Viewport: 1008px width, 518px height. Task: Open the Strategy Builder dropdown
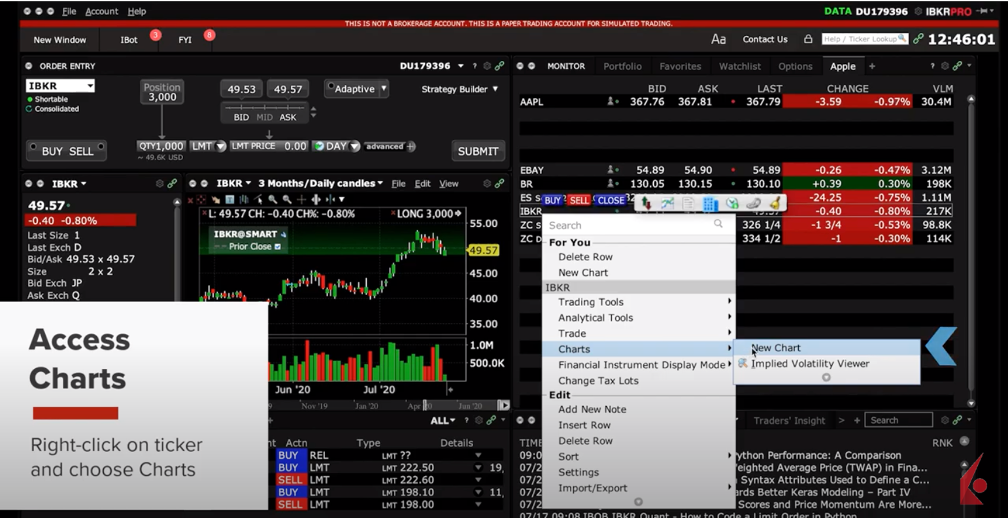click(x=460, y=89)
